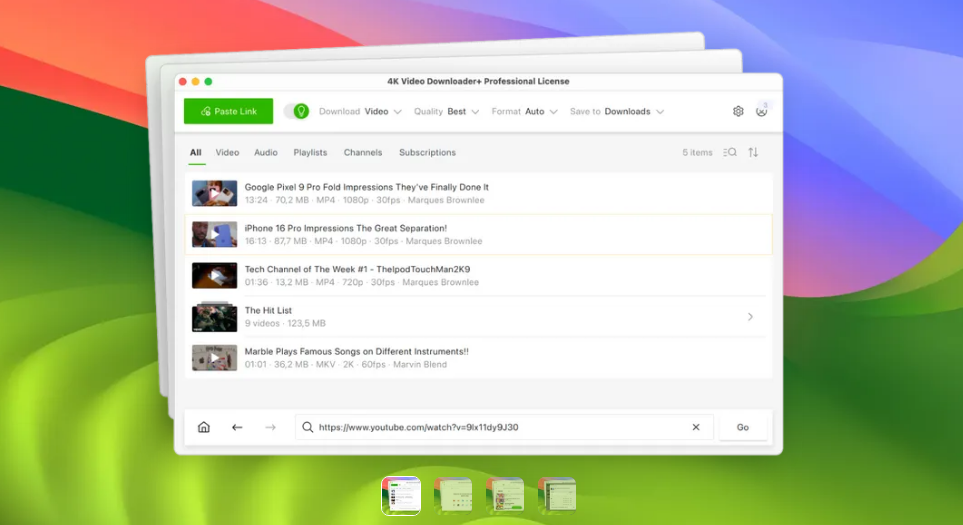Select 'Marble Plays Famous Songs on Different Instruments!!' title
Image resolution: width=963 pixels, height=525 pixels.
click(x=357, y=352)
